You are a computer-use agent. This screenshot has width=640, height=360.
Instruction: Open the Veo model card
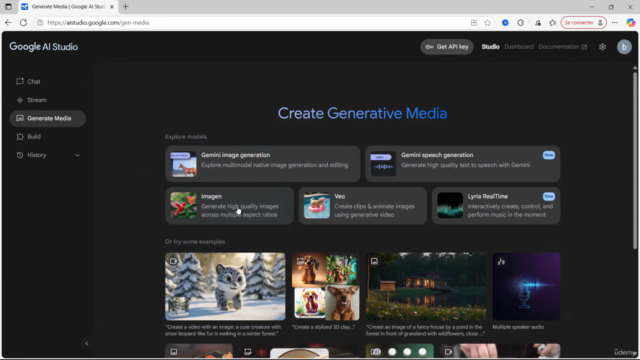point(362,205)
